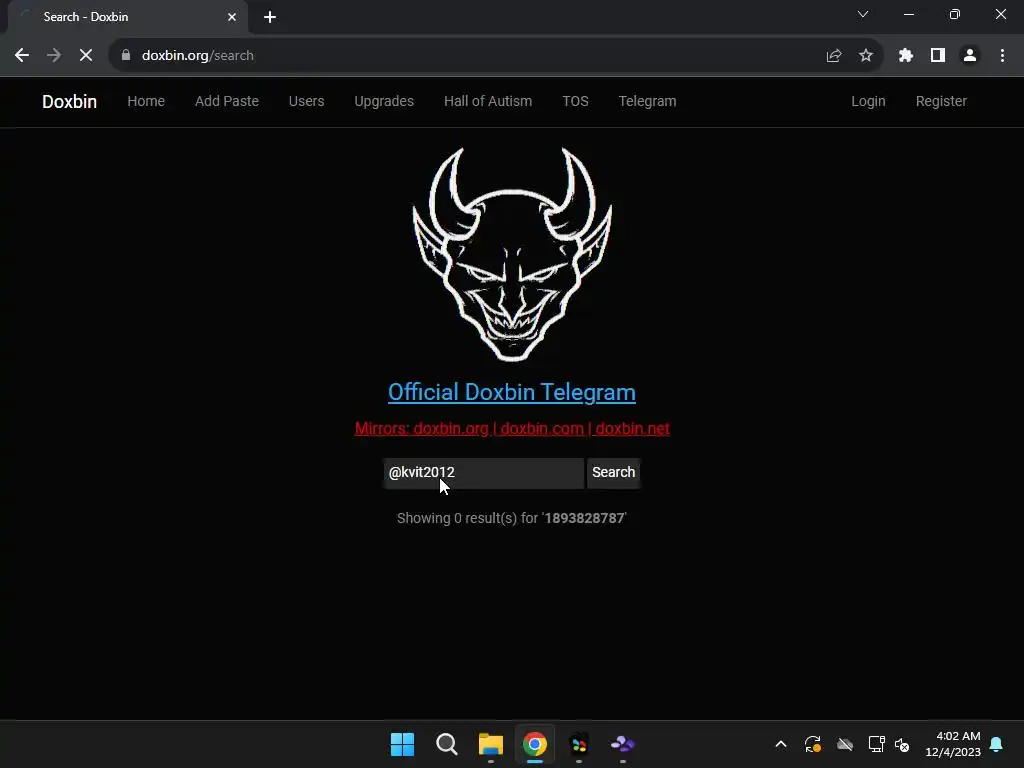Open the Upgrades nav item
Screen dimensions: 1024x768
pyautogui.click(x=384, y=101)
